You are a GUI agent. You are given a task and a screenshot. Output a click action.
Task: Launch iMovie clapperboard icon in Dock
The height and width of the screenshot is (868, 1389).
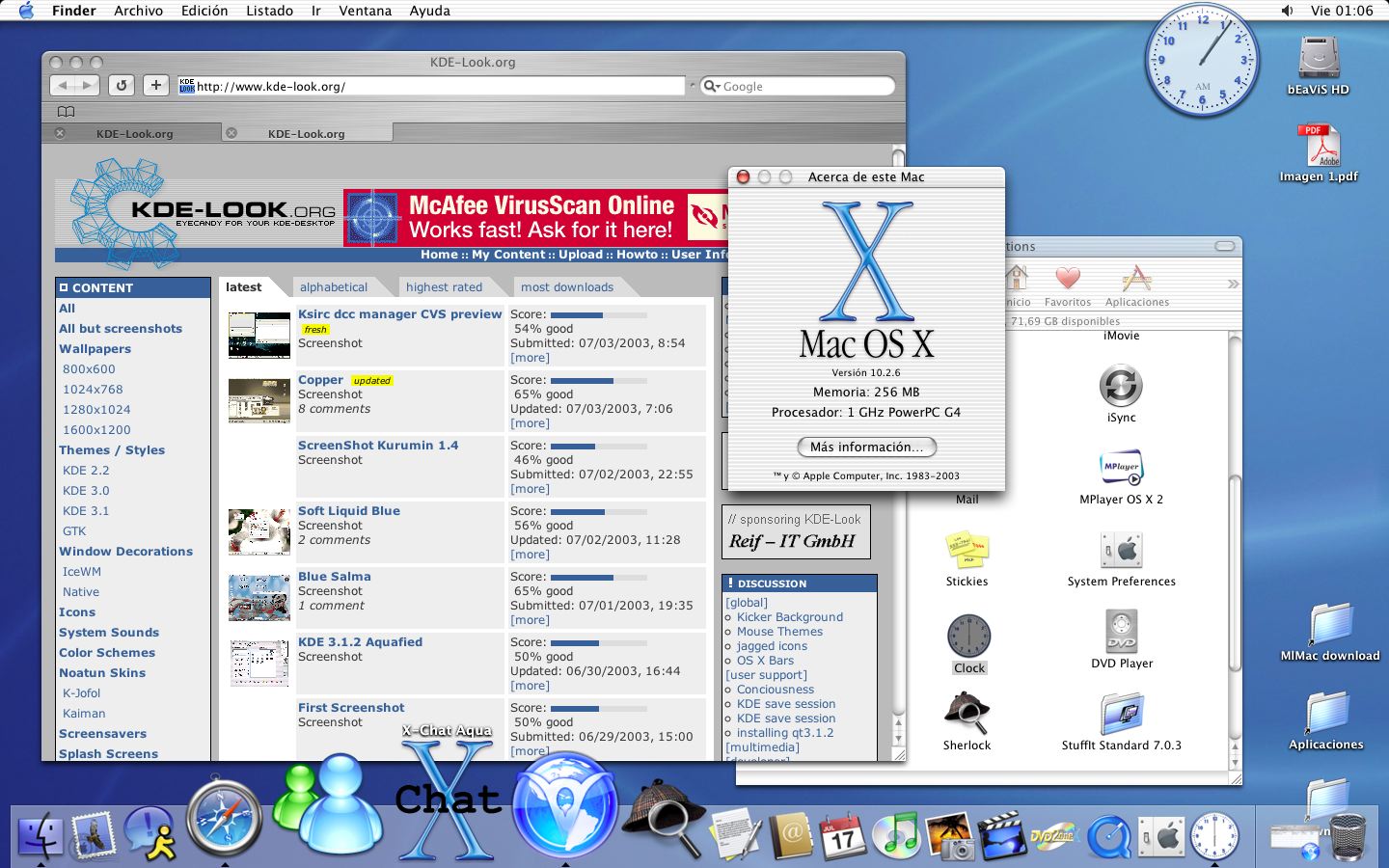point(1001,835)
